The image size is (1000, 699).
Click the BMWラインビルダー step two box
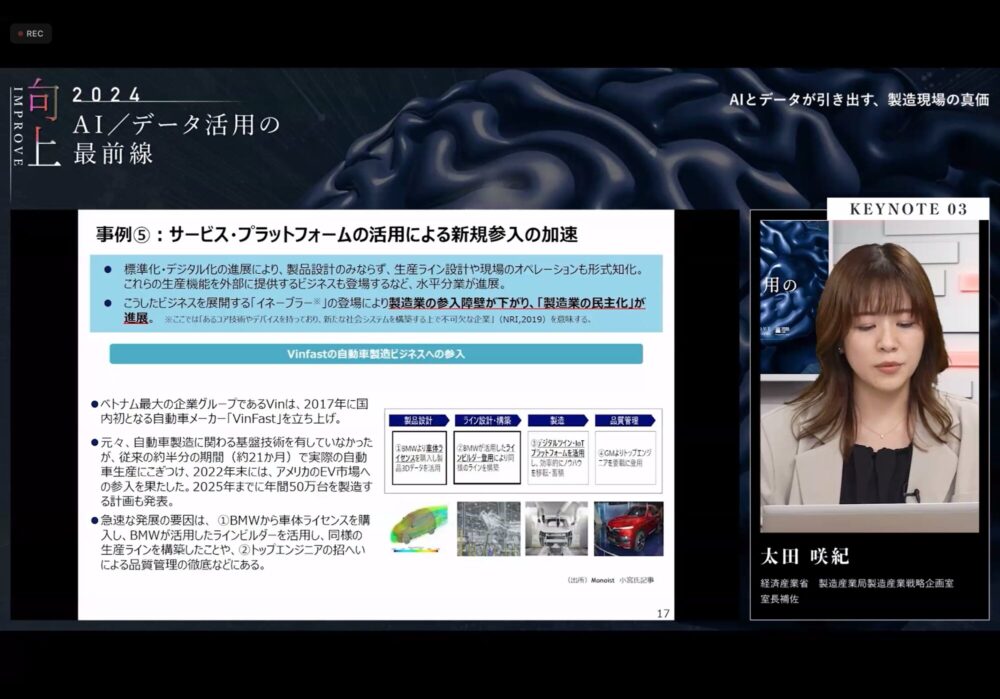click(487, 457)
